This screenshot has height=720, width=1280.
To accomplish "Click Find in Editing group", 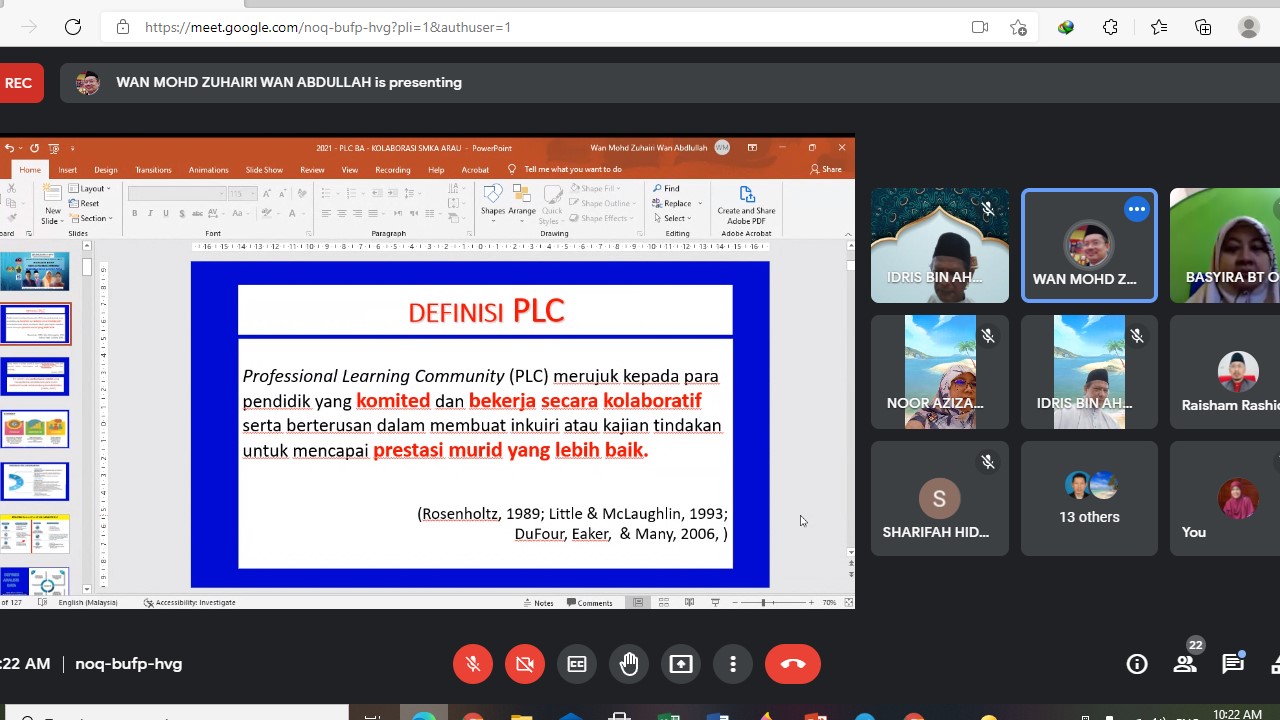I will (x=667, y=188).
